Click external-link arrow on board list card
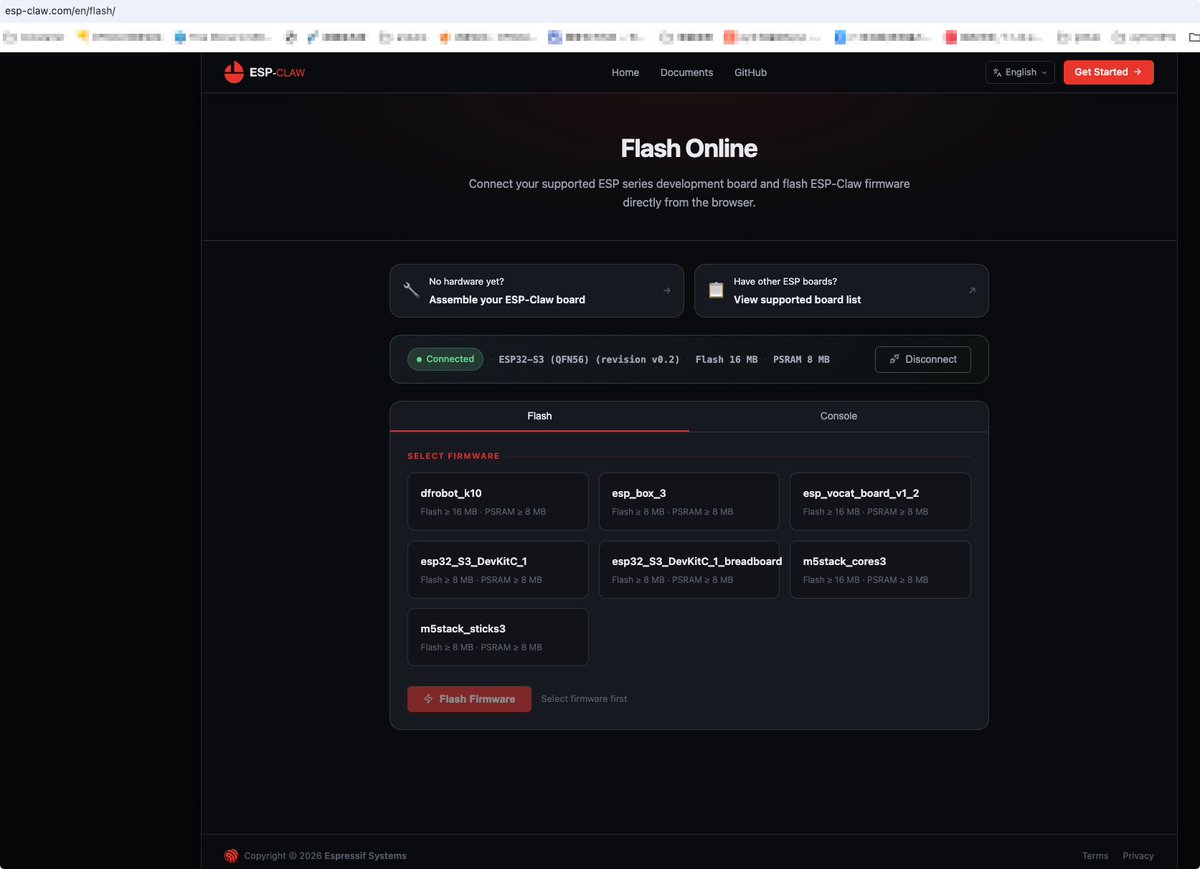Image resolution: width=1200 pixels, height=869 pixels. point(972,291)
